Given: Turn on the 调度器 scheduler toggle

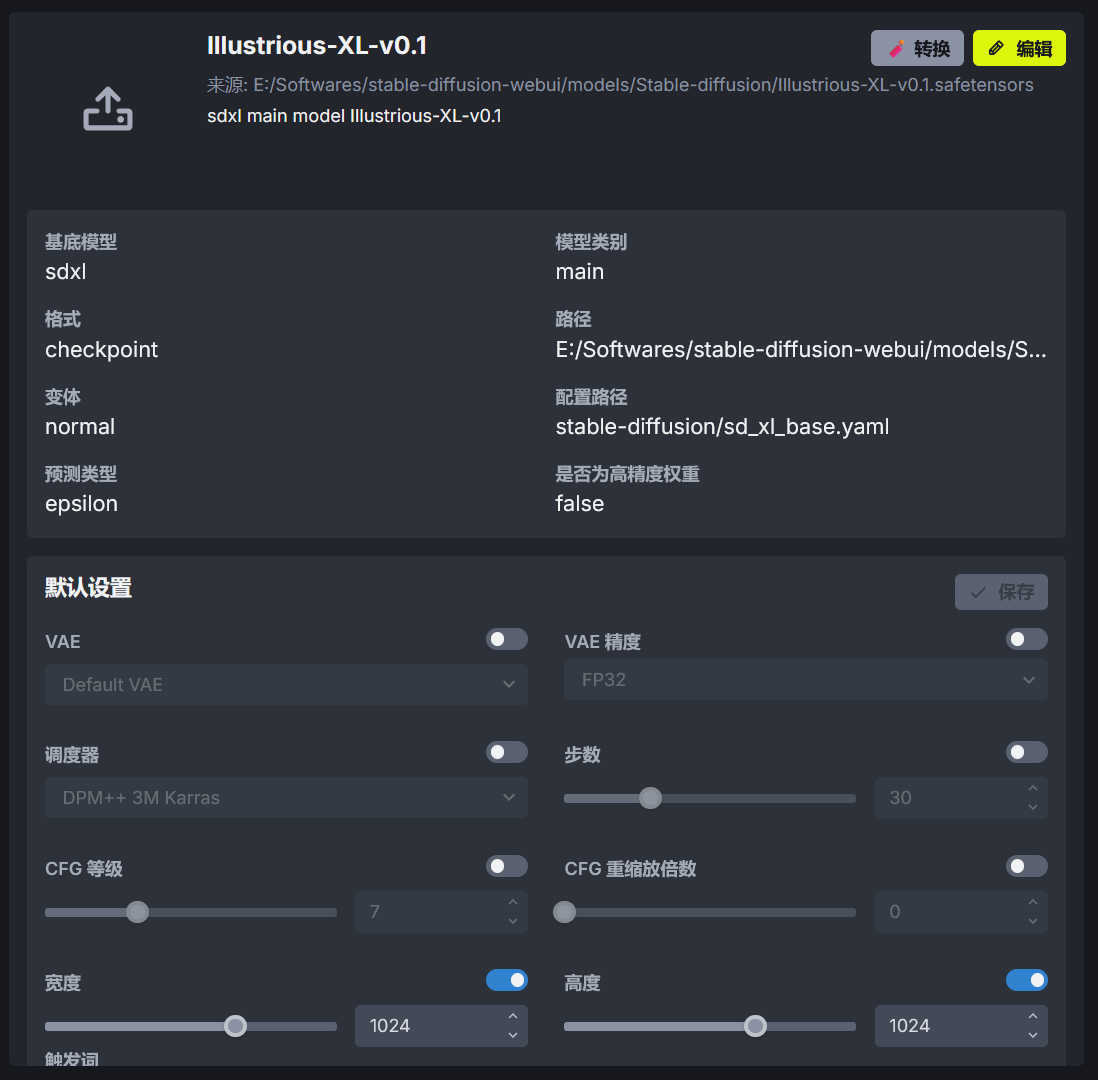Looking at the screenshot, I should tap(506, 752).
